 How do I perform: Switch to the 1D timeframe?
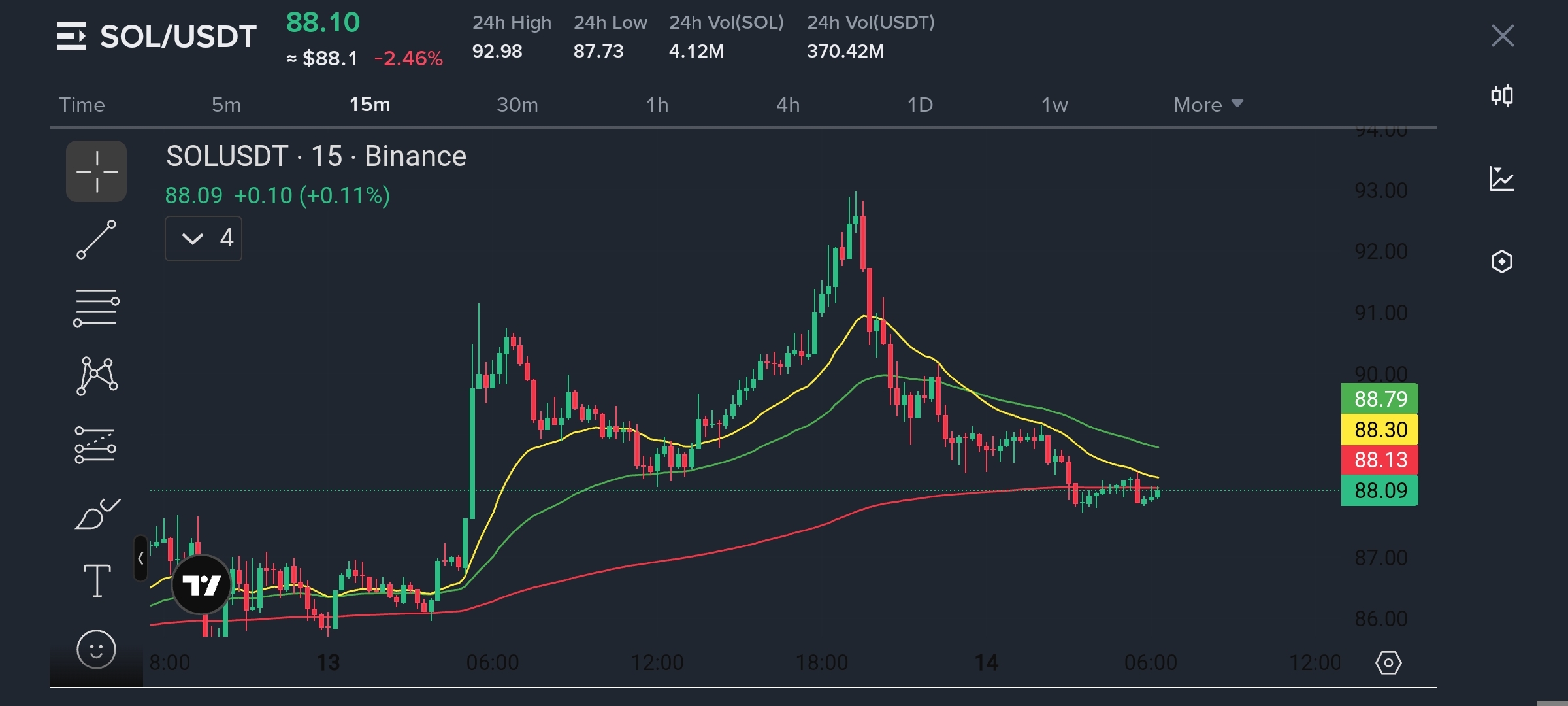[x=920, y=105]
